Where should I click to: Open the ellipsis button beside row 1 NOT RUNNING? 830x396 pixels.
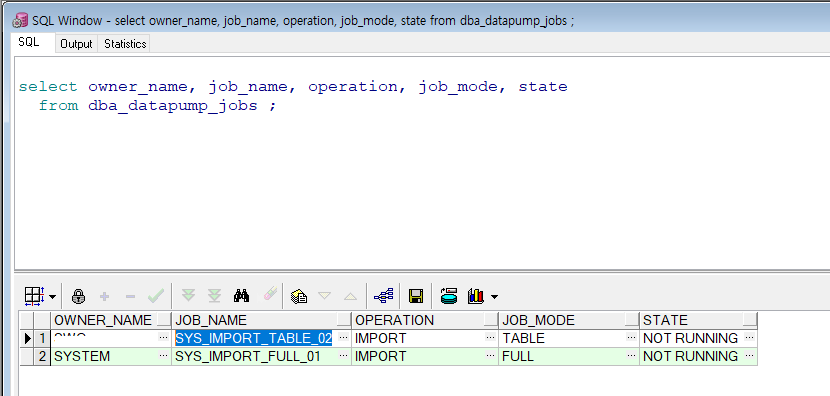(x=750, y=338)
